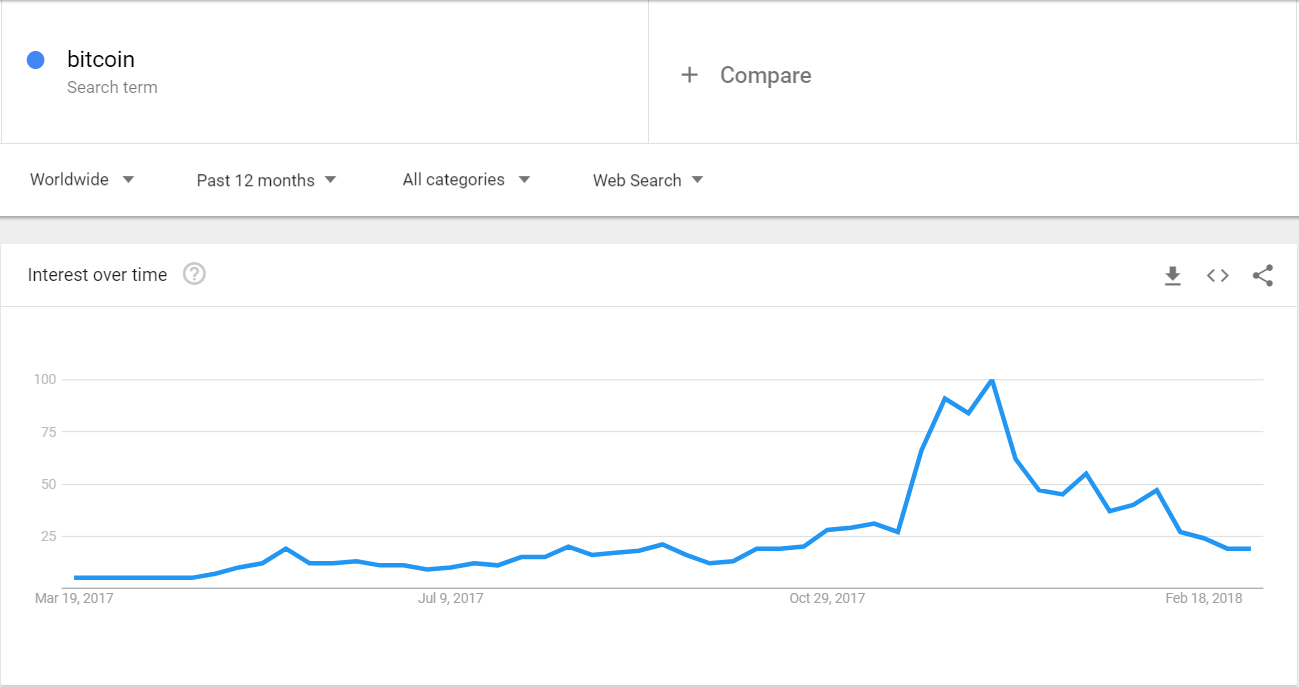Expand the Past 12 months time range
Image resolution: width=1299 pixels, height=687 pixels.
click(266, 180)
